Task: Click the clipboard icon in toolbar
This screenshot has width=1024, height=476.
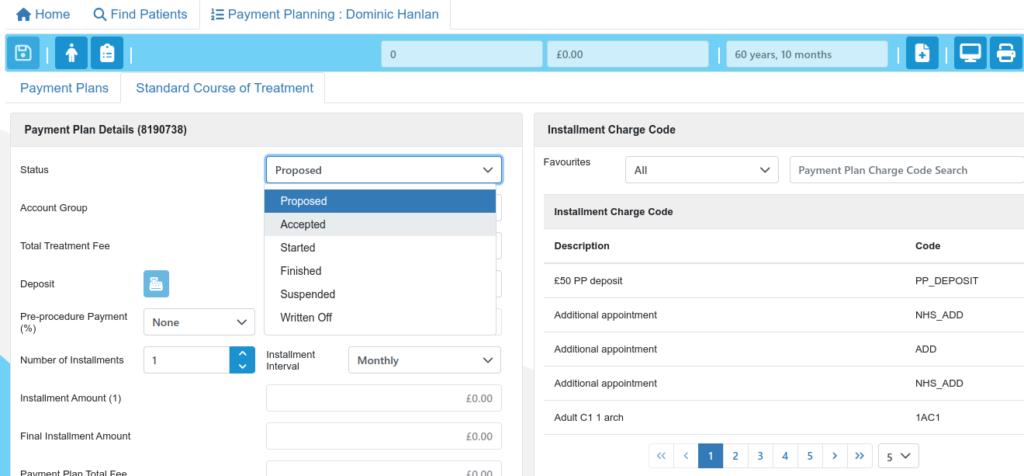Action: pos(106,53)
